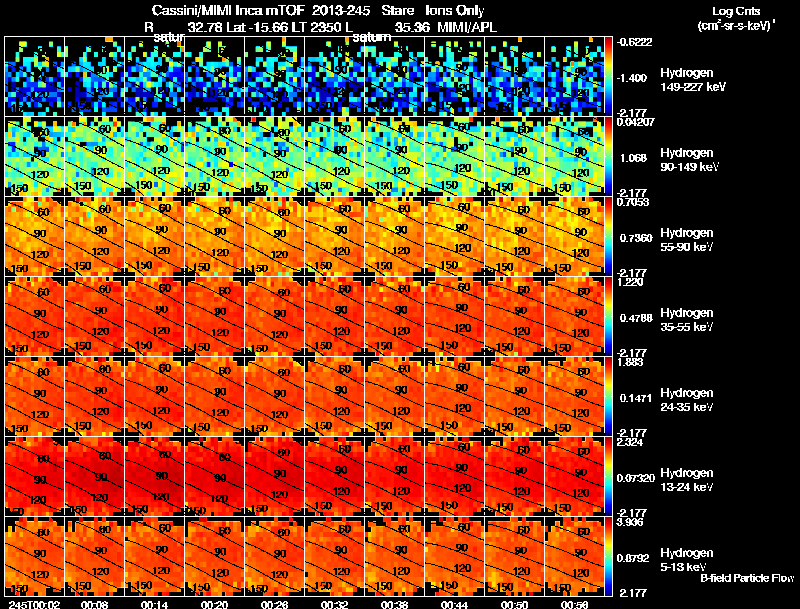Click the Hydrogen 90-149 keV row label
The image size is (800, 609).
pyautogui.click(x=690, y=160)
